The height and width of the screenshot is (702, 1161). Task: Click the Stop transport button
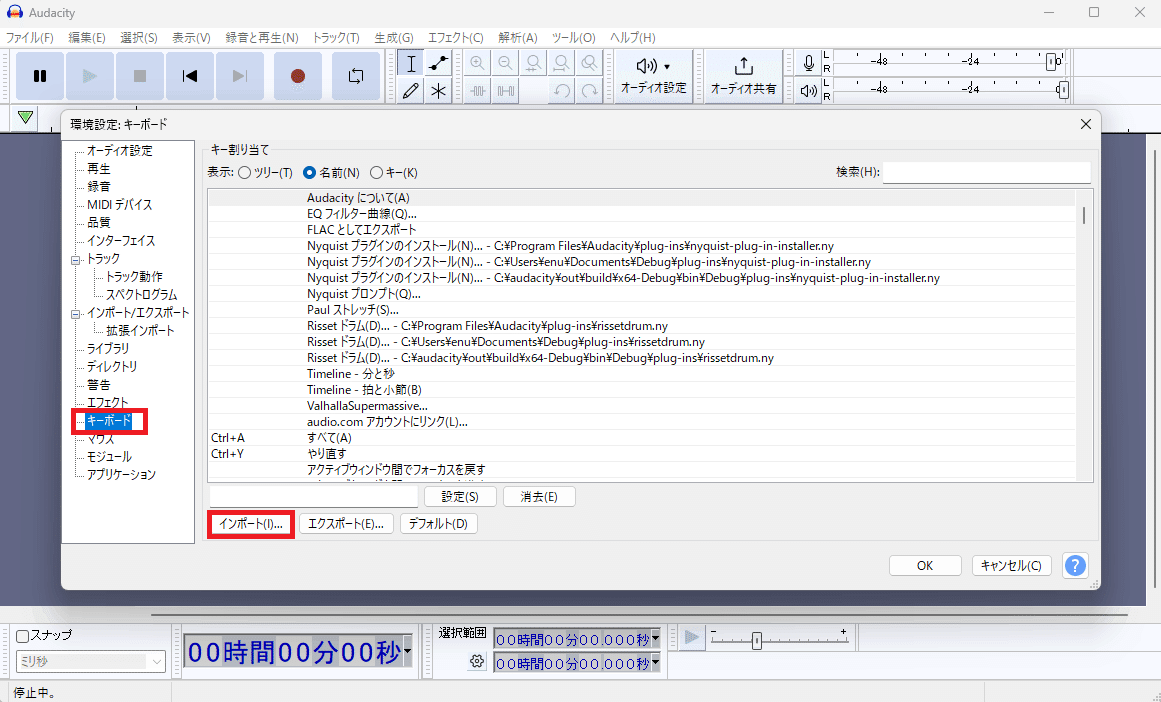139,76
